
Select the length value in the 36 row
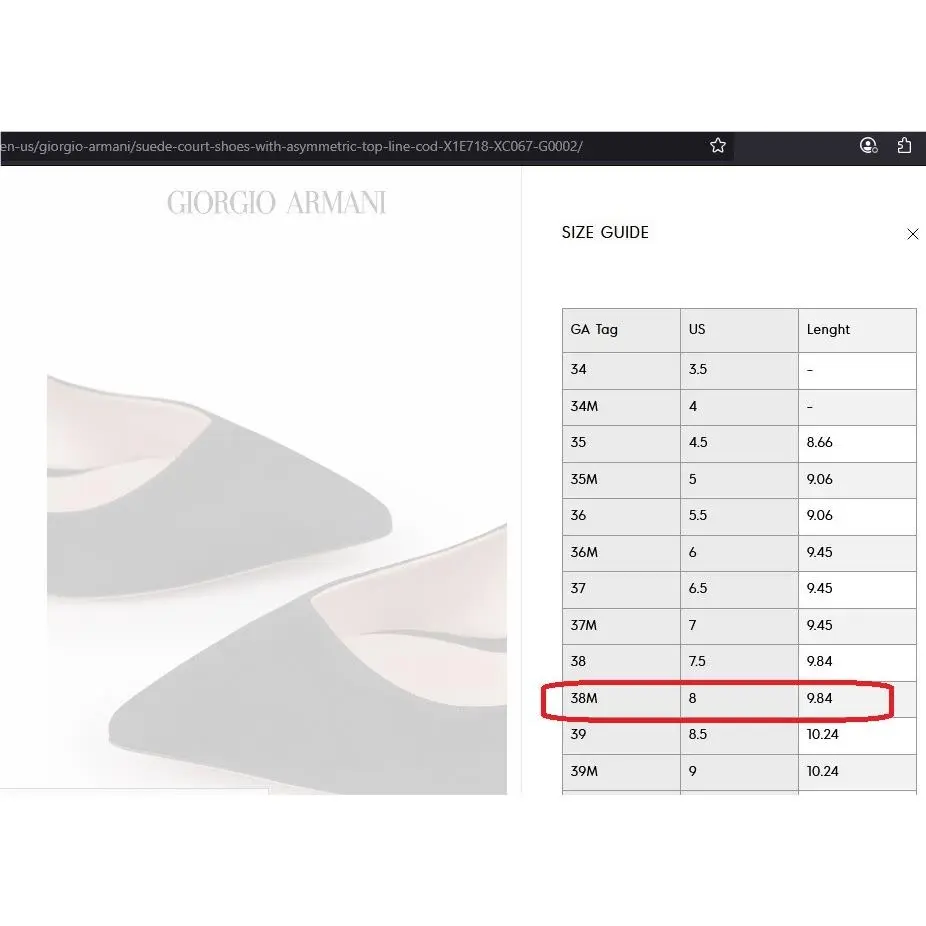pos(857,517)
